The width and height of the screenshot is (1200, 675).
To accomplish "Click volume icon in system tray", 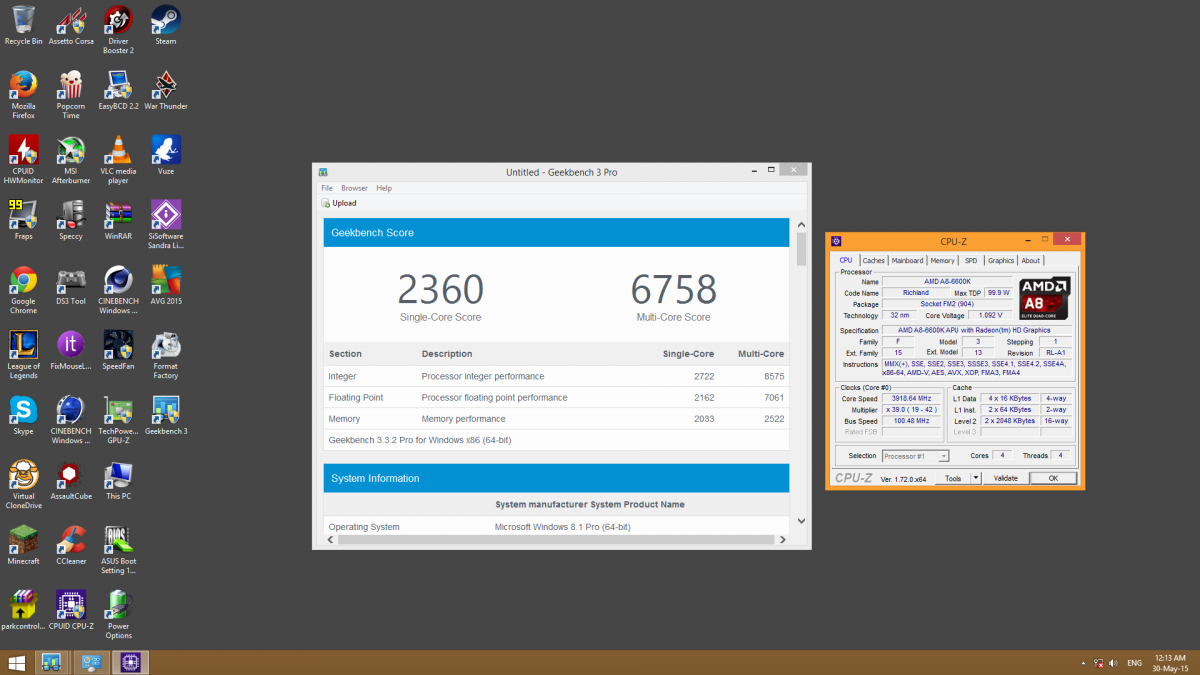I will (x=1113, y=663).
